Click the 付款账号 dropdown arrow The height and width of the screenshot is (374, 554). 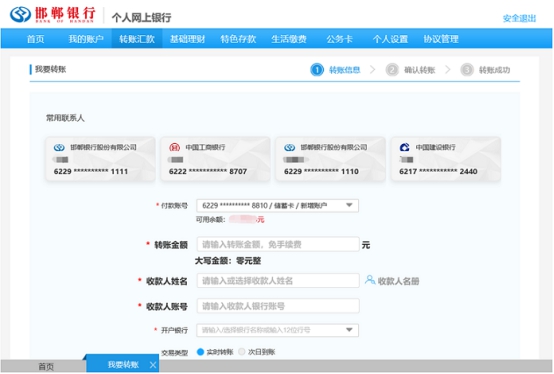[349, 205]
